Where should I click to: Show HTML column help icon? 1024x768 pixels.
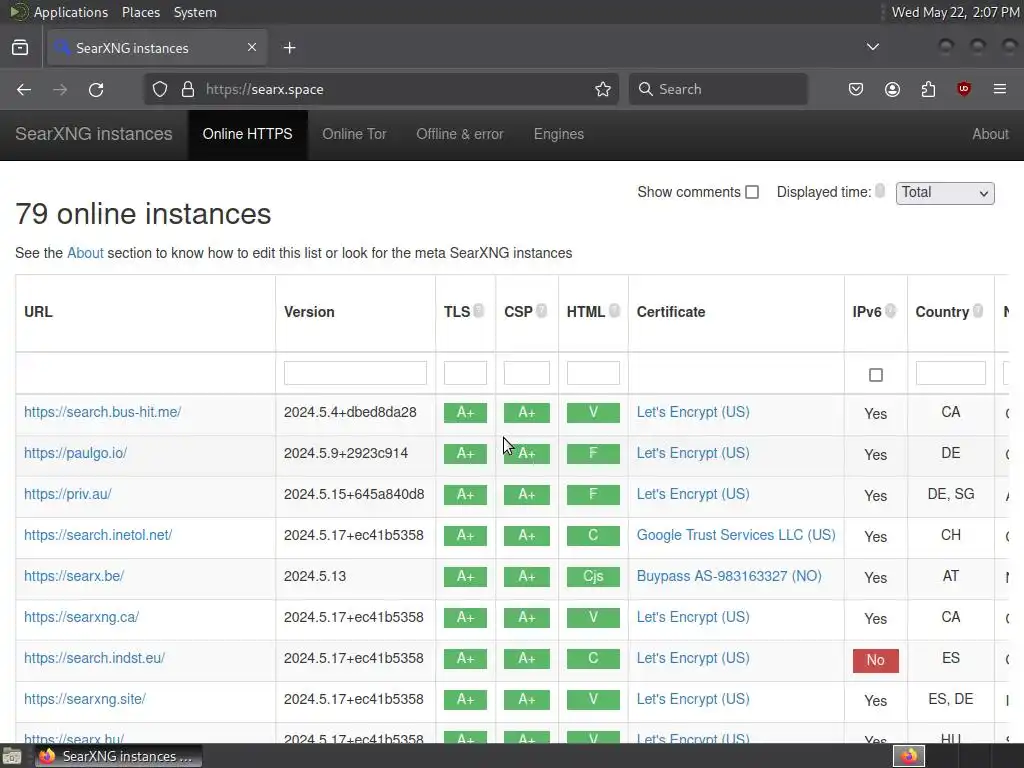pyautogui.click(x=614, y=310)
